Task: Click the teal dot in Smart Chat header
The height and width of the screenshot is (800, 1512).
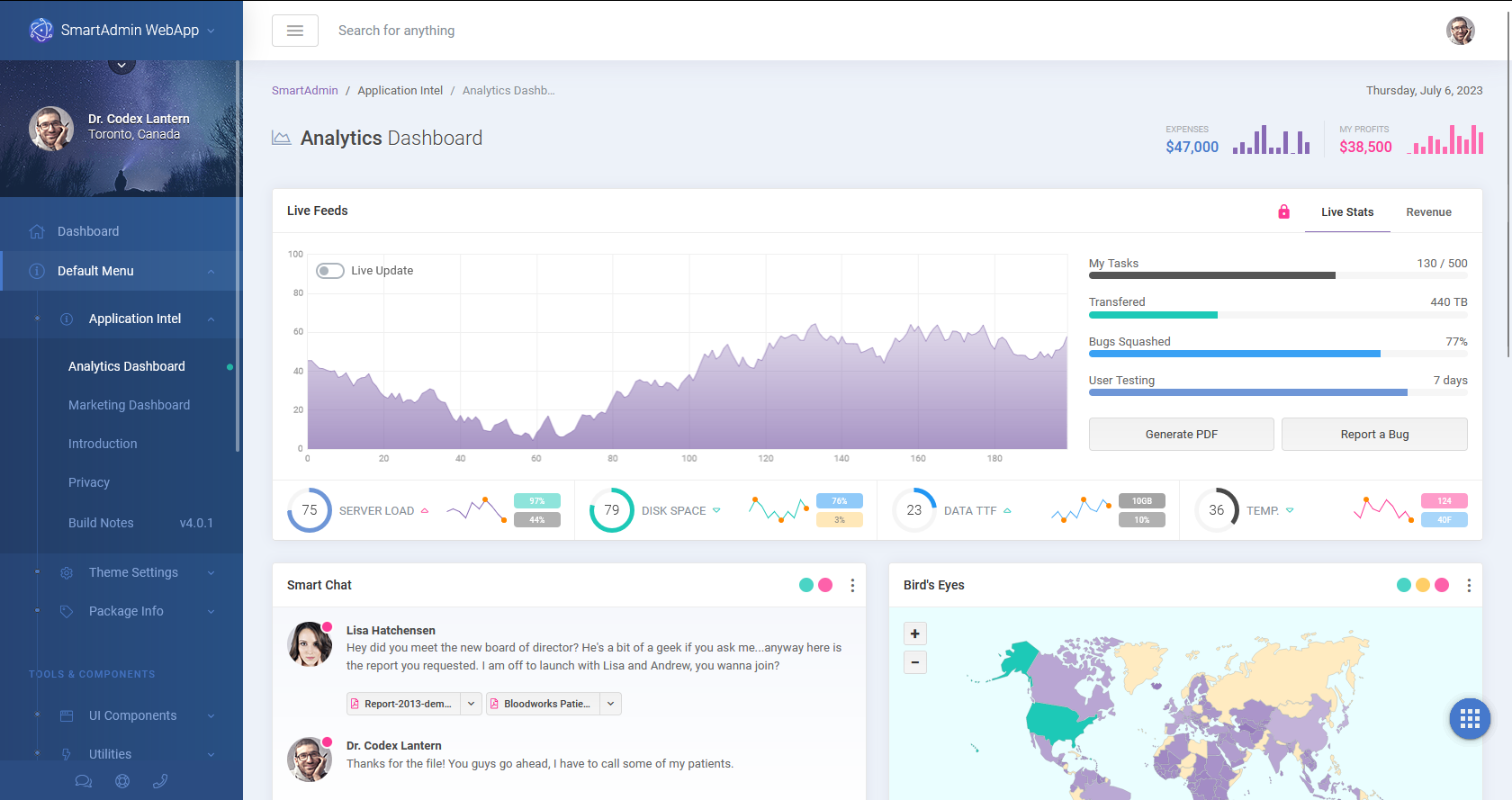Action: tap(806, 585)
